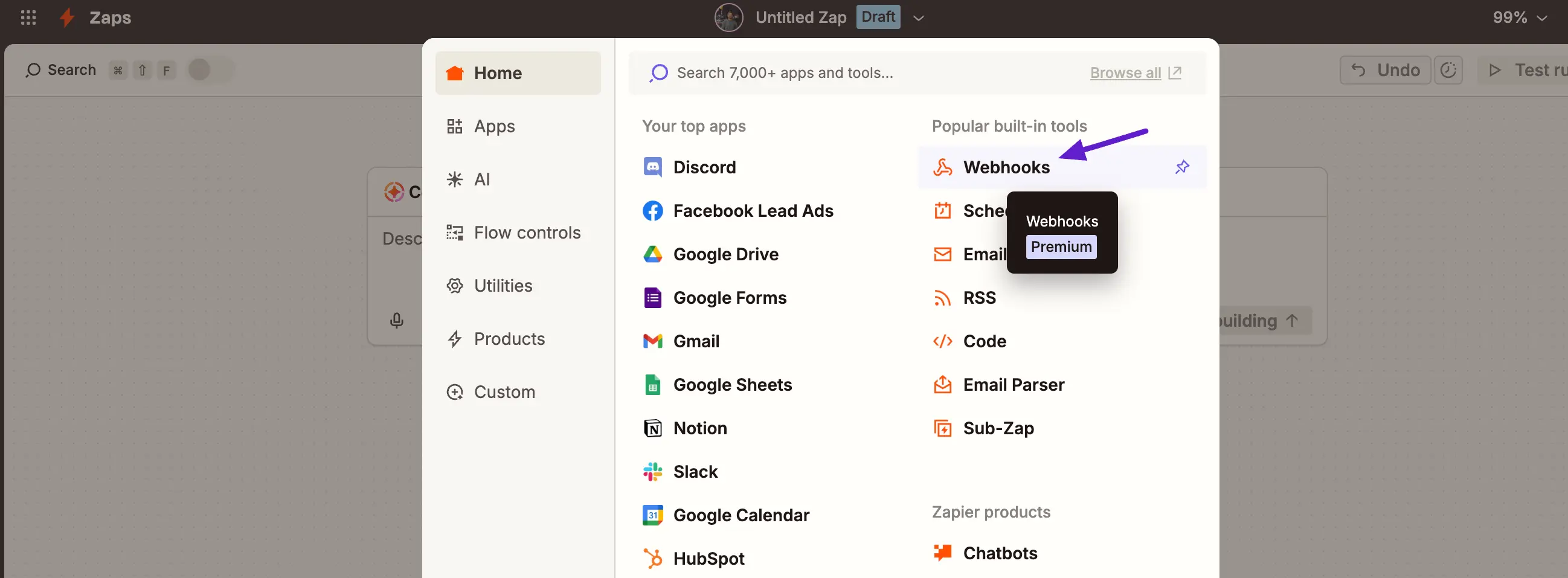Open the Flow controls sidebar category
The height and width of the screenshot is (578, 1568).
pyautogui.click(x=518, y=233)
